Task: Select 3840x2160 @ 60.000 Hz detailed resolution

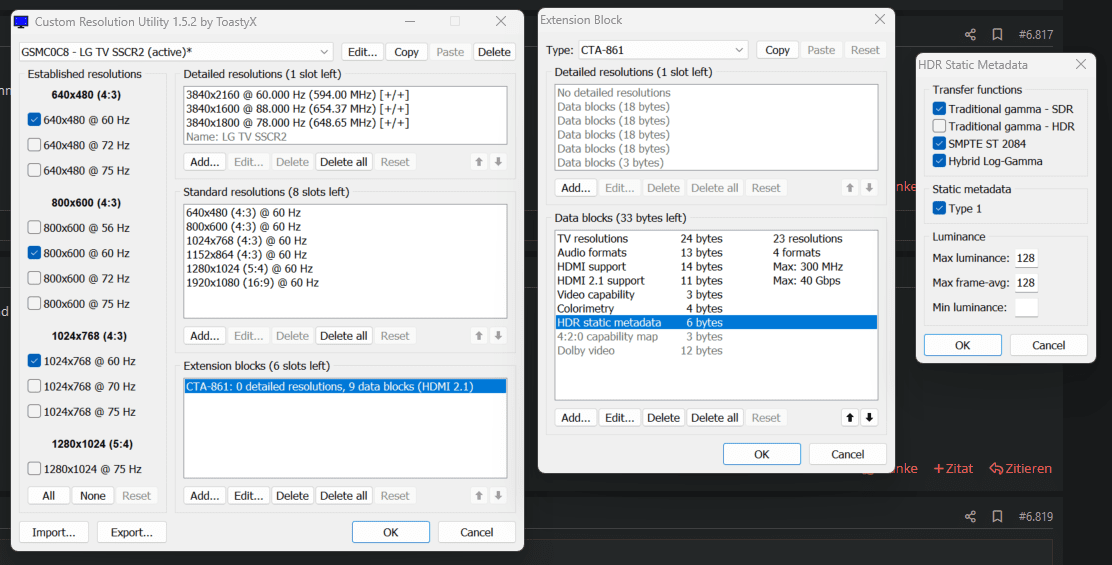Action: tap(345, 94)
